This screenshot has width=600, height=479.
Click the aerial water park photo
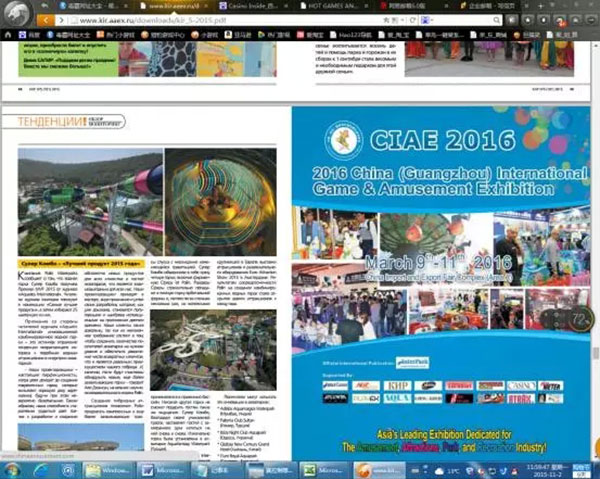(x=213, y=350)
